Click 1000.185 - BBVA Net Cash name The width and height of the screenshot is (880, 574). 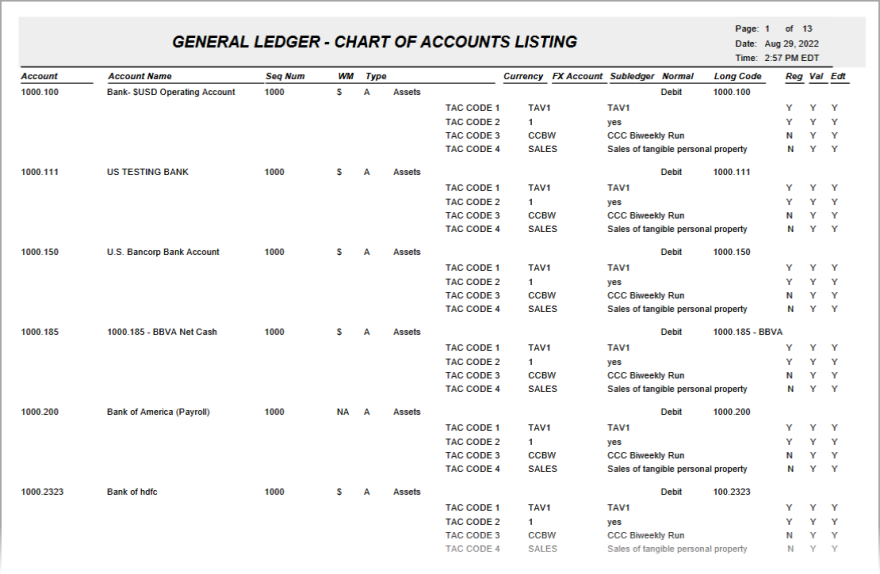[162, 332]
